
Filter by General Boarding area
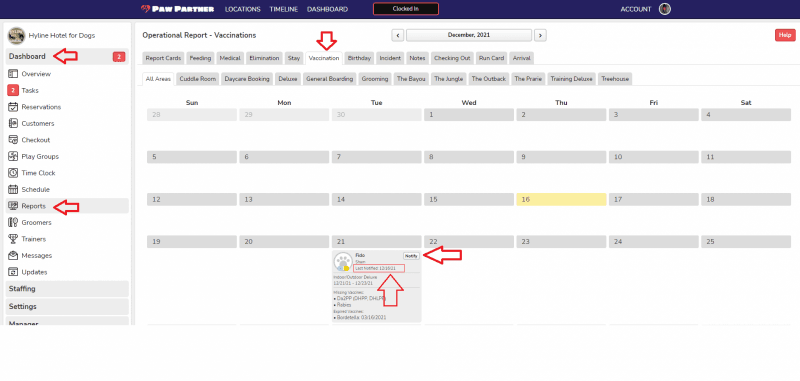click(x=330, y=79)
